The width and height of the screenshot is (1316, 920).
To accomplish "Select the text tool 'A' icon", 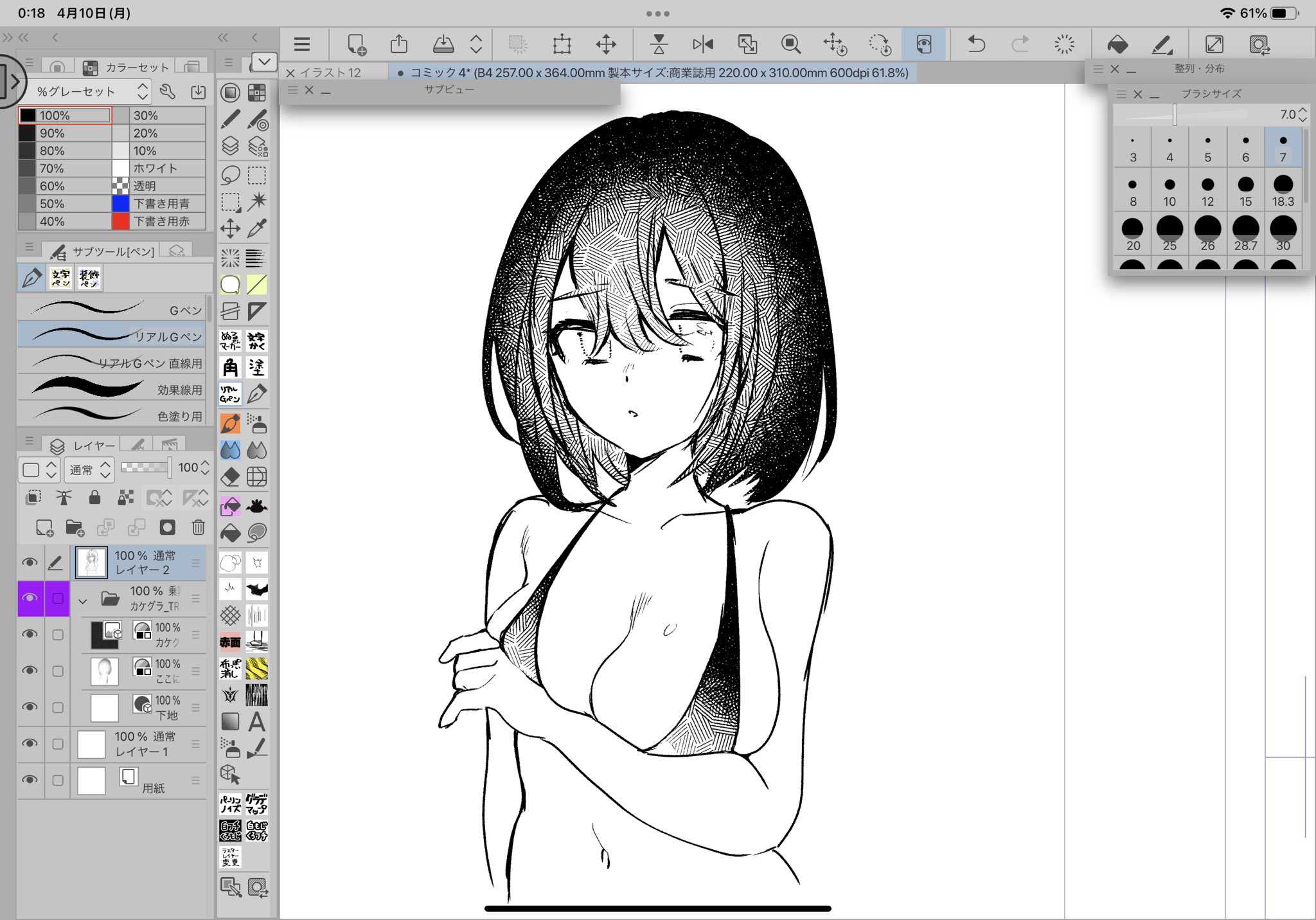I will click(256, 721).
